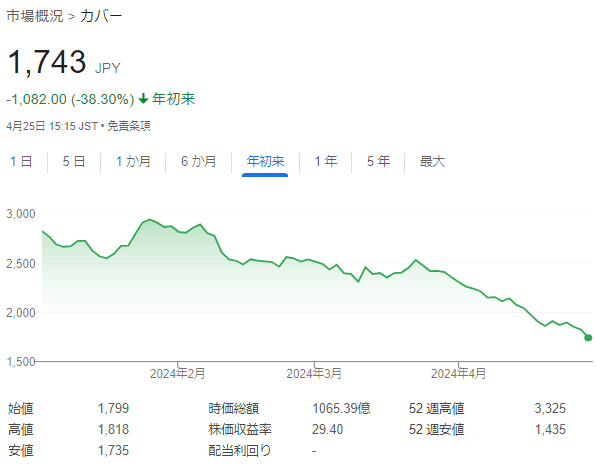Click the 1,743 current price
Viewport: 597px width, 465px height.
tap(47, 62)
